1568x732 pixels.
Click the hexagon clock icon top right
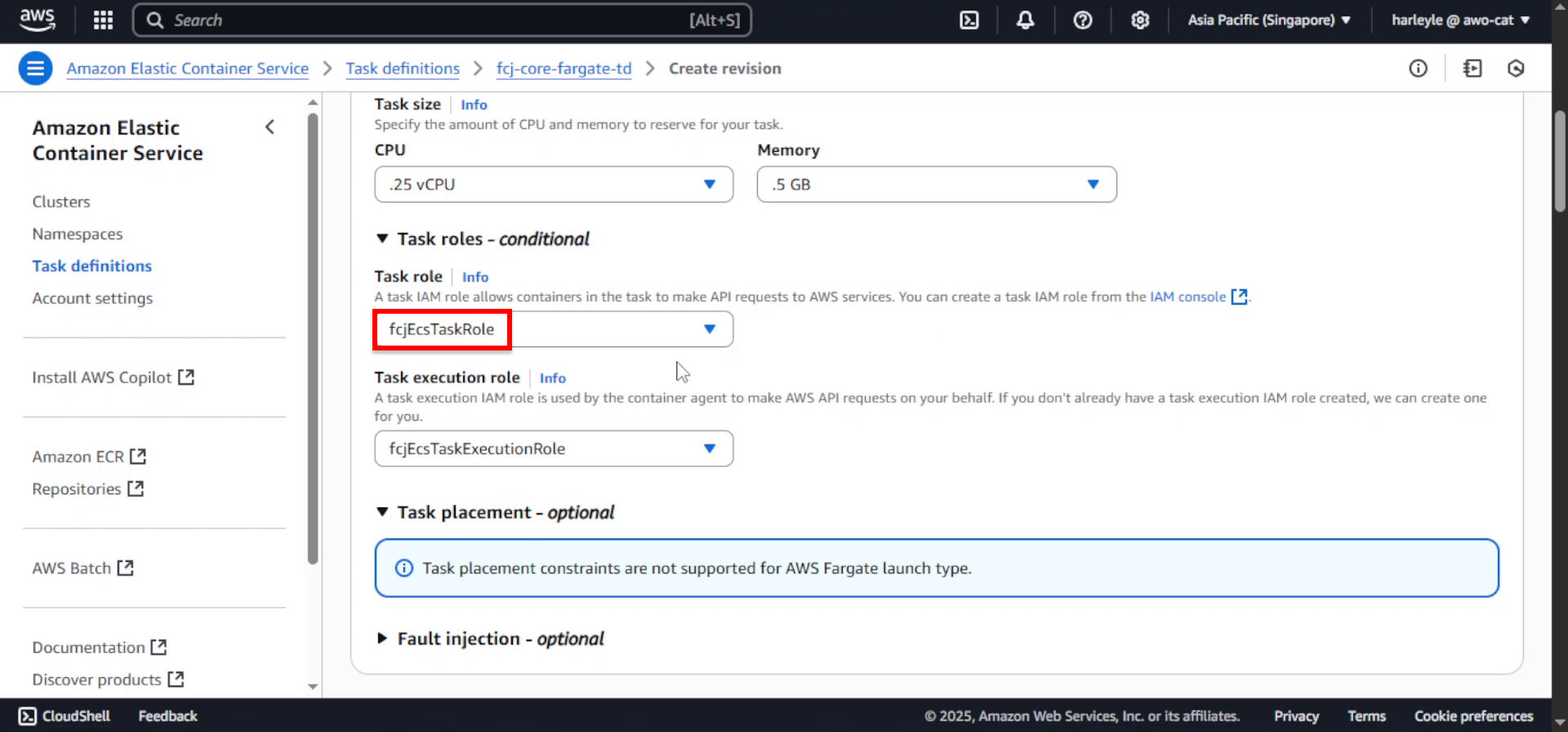1516,69
